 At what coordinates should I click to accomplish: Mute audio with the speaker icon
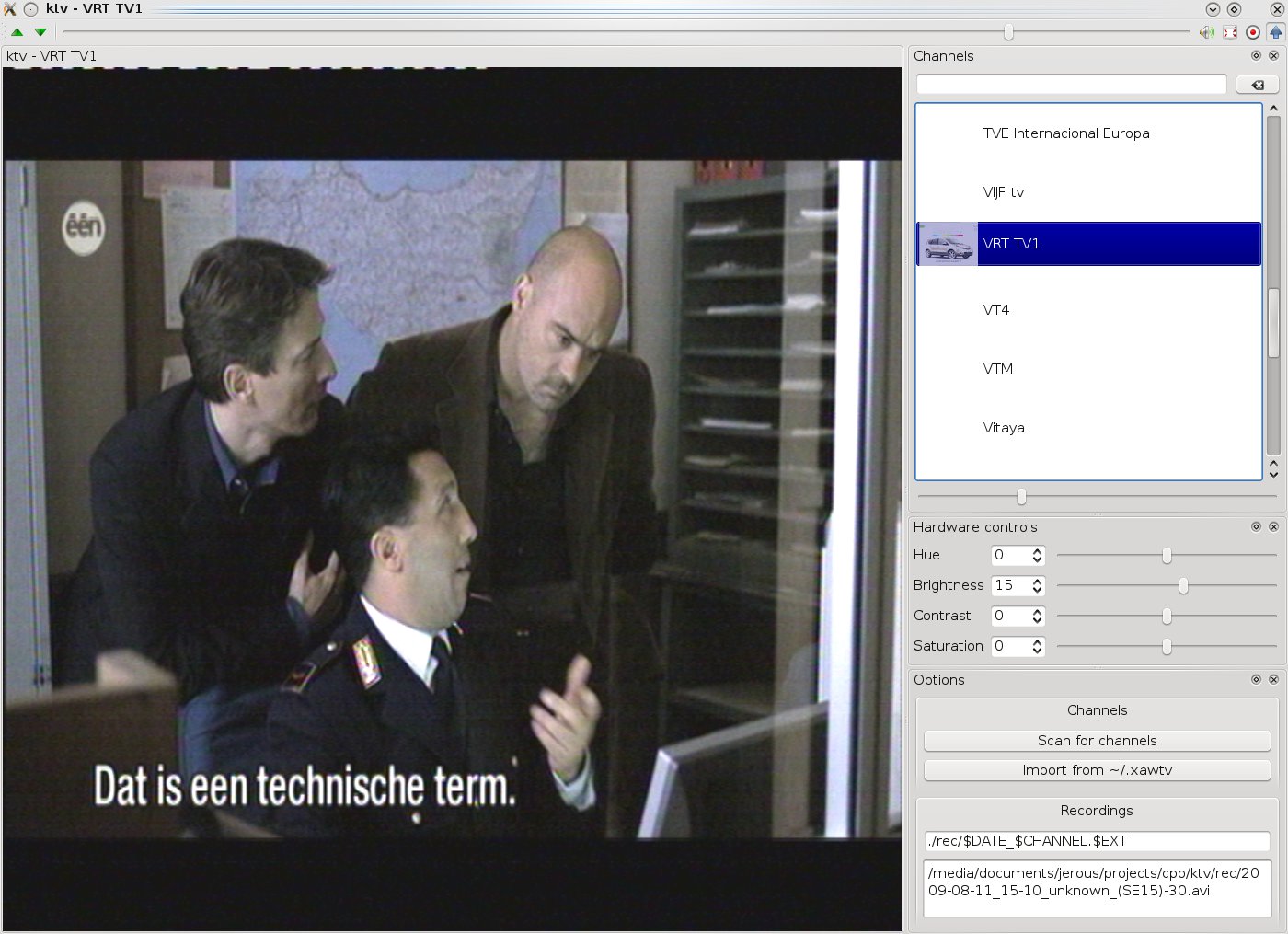[x=1207, y=32]
